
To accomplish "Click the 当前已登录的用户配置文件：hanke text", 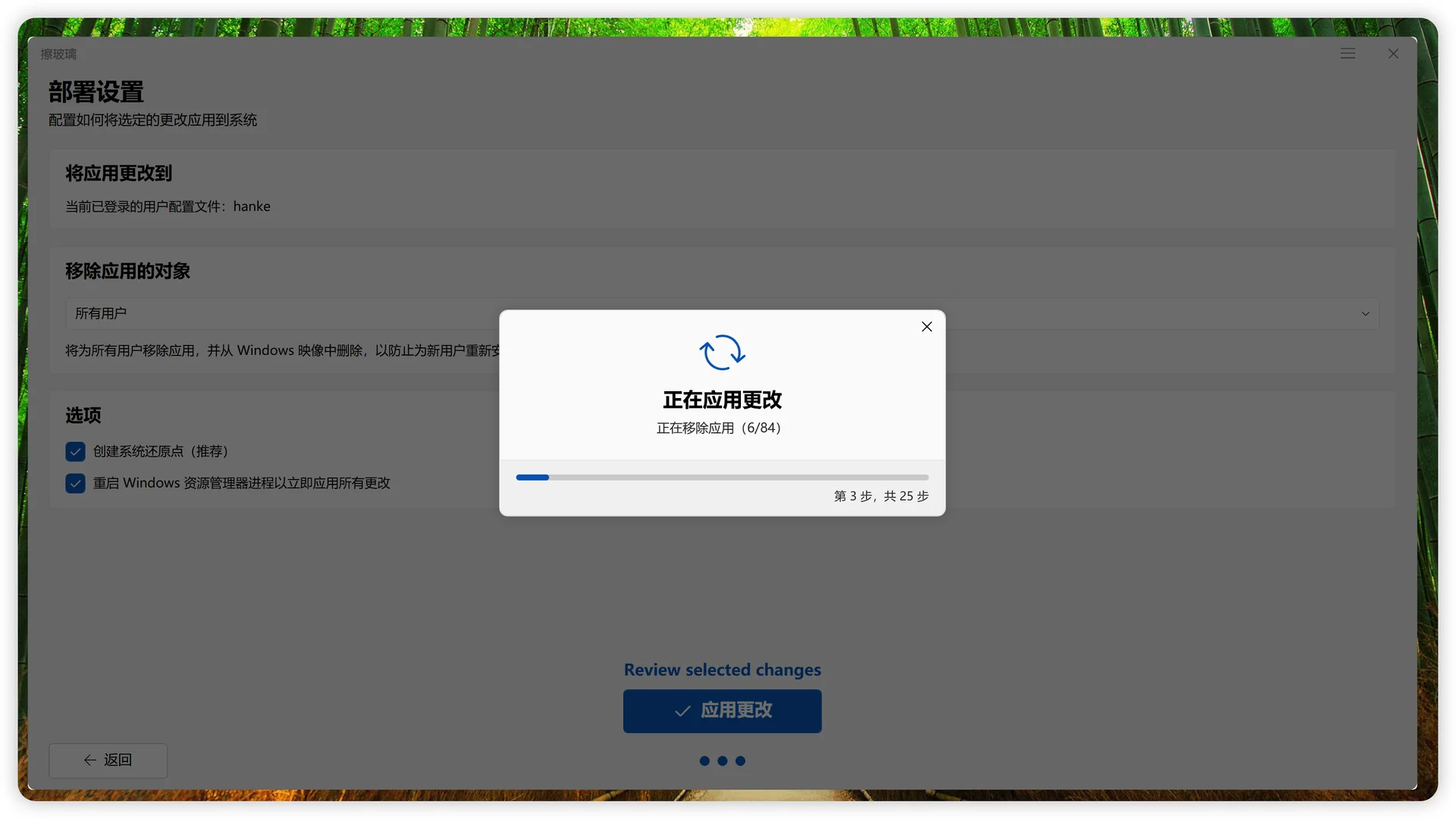I will 168,207.
